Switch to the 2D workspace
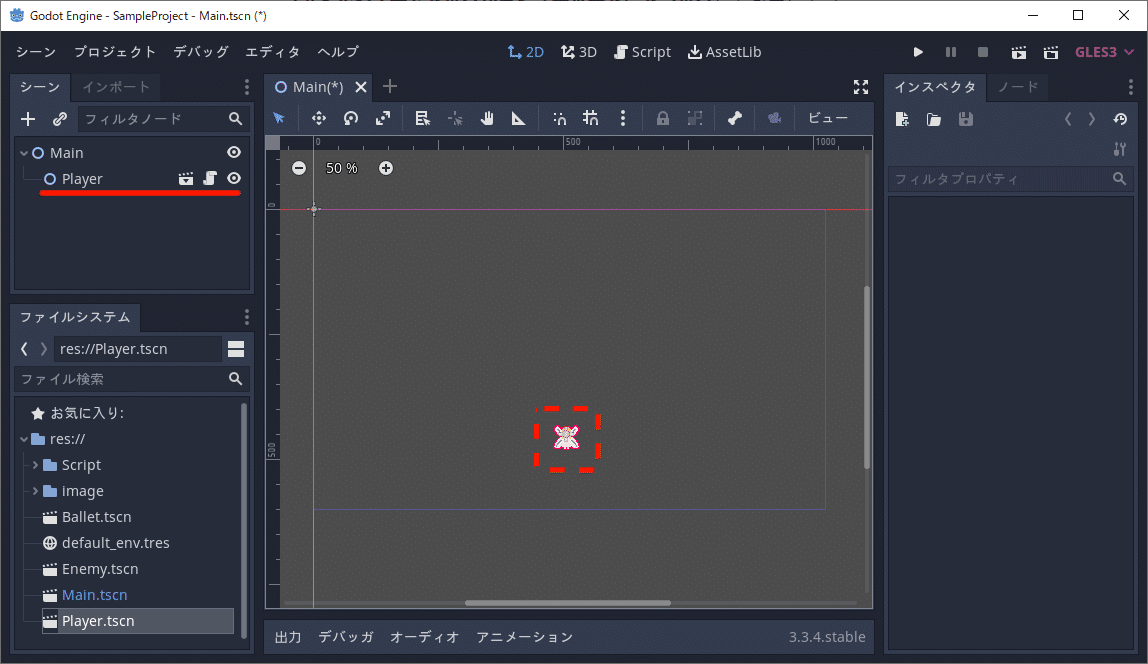 pos(526,52)
